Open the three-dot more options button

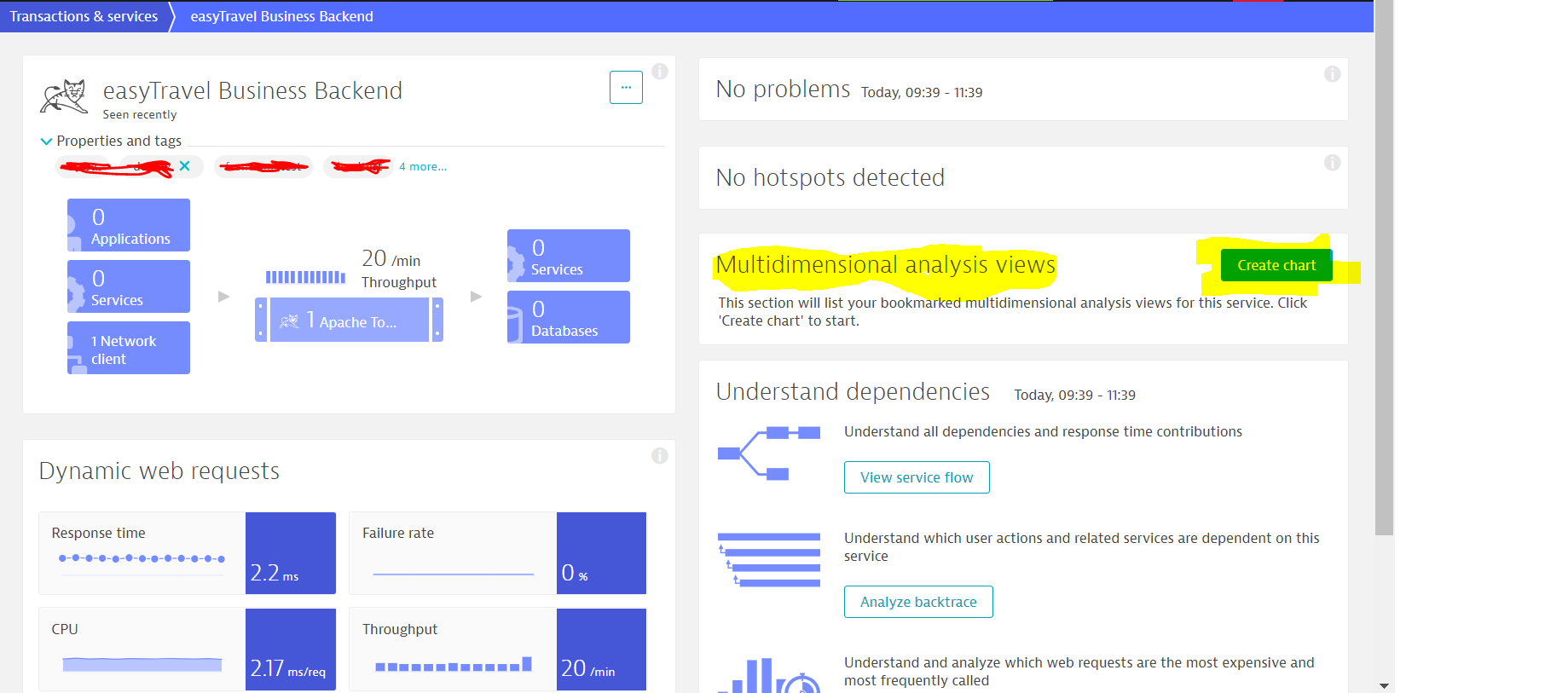click(626, 88)
